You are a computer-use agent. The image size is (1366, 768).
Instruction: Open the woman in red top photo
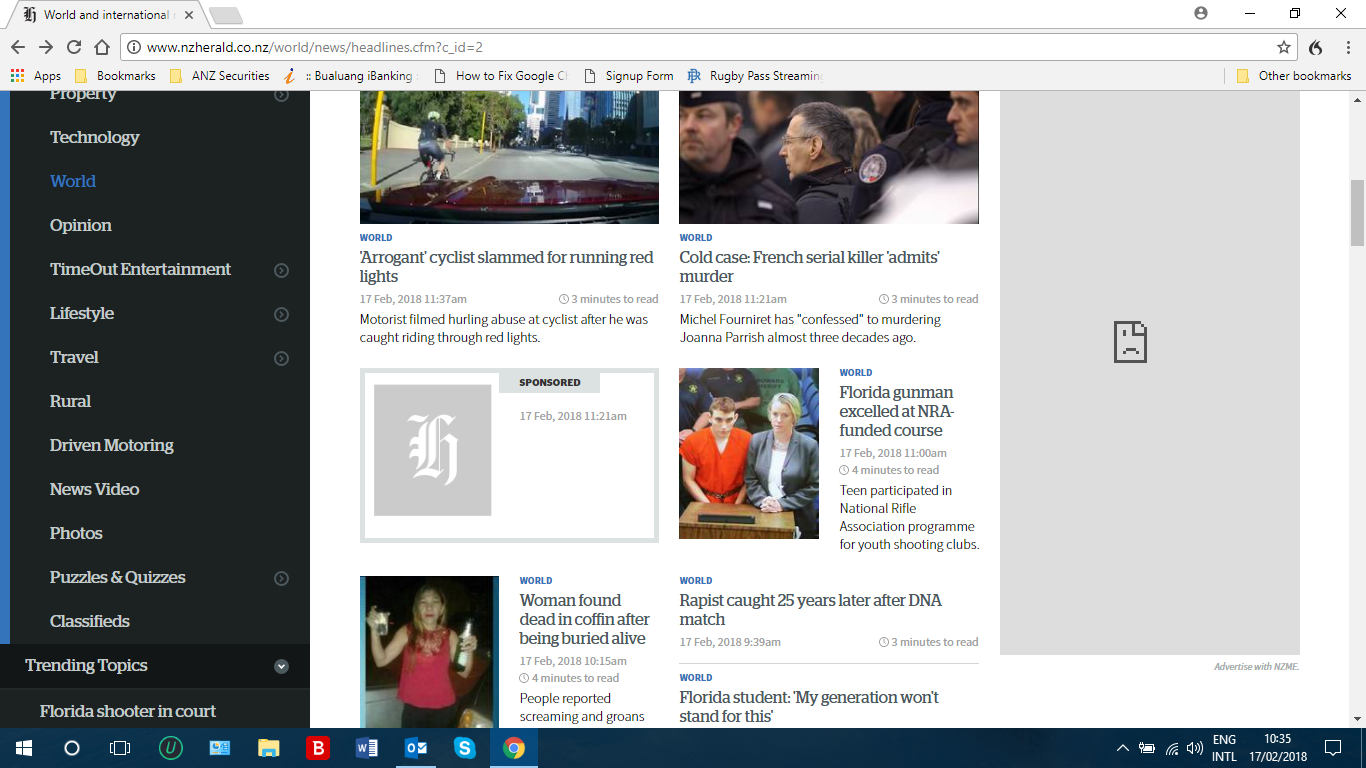point(429,652)
